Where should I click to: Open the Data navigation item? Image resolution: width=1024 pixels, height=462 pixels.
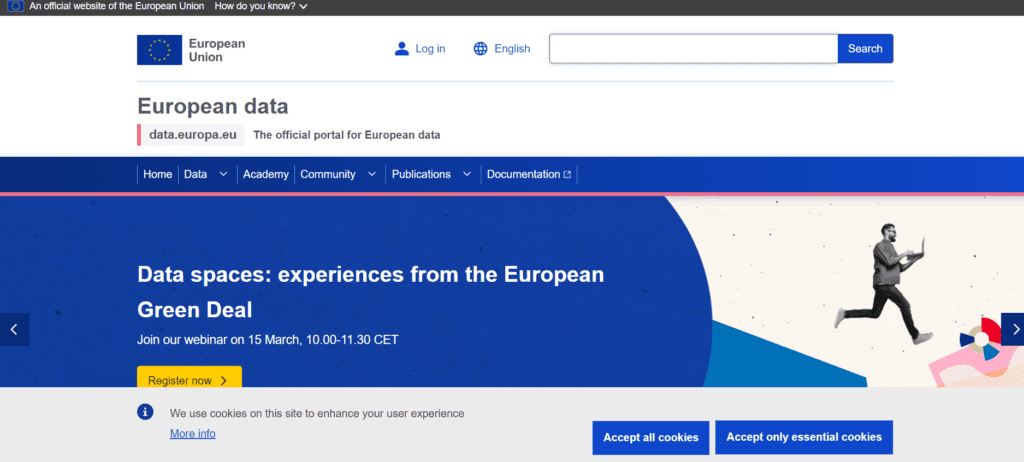coord(195,174)
